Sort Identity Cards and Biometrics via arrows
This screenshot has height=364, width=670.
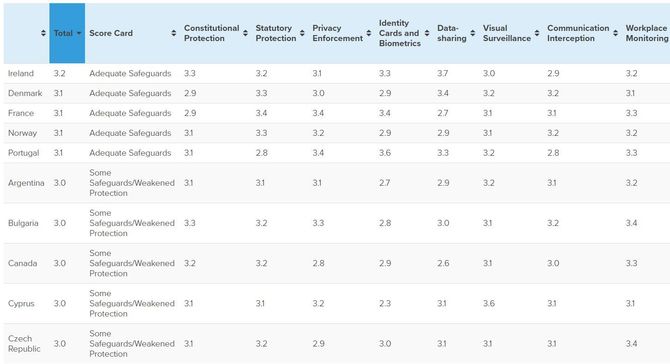pos(427,33)
